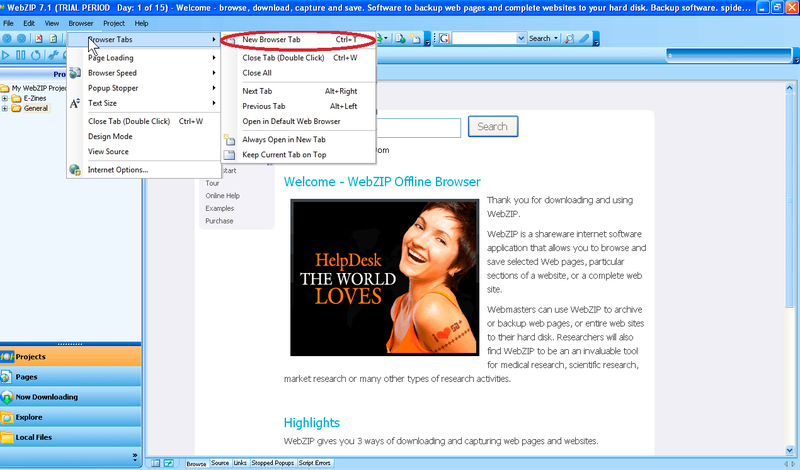Click the split panel layout icon in status bar

tap(156, 463)
